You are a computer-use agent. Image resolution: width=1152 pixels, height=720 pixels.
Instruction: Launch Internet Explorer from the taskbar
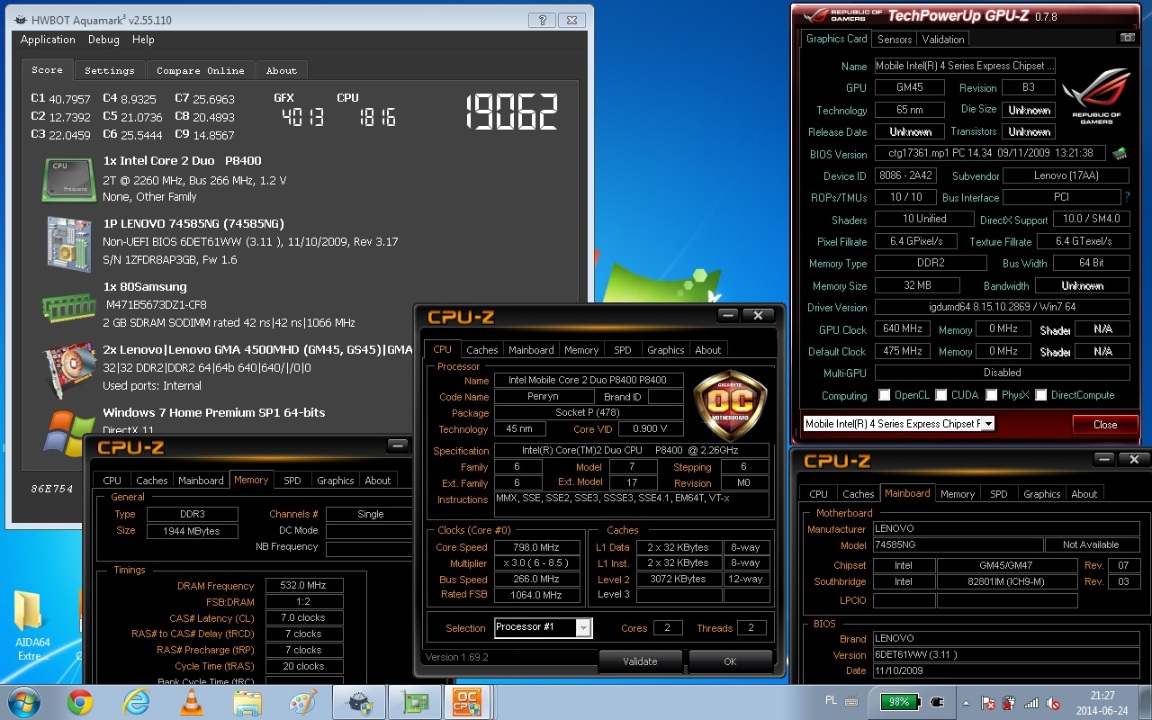click(136, 703)
